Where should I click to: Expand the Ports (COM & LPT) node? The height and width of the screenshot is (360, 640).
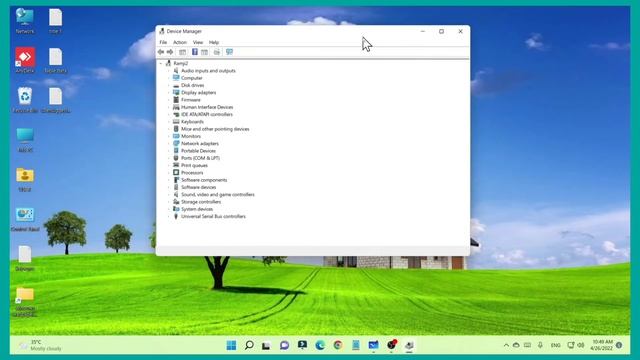[x=169, y=158]
